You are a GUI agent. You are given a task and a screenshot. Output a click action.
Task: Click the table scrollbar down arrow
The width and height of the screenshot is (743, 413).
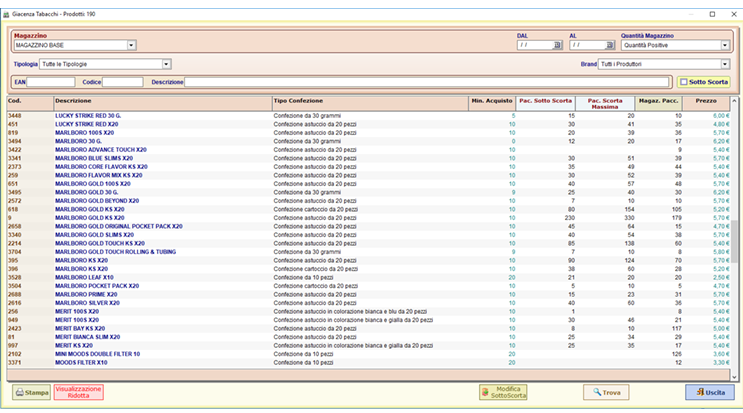tap(734, 377)
